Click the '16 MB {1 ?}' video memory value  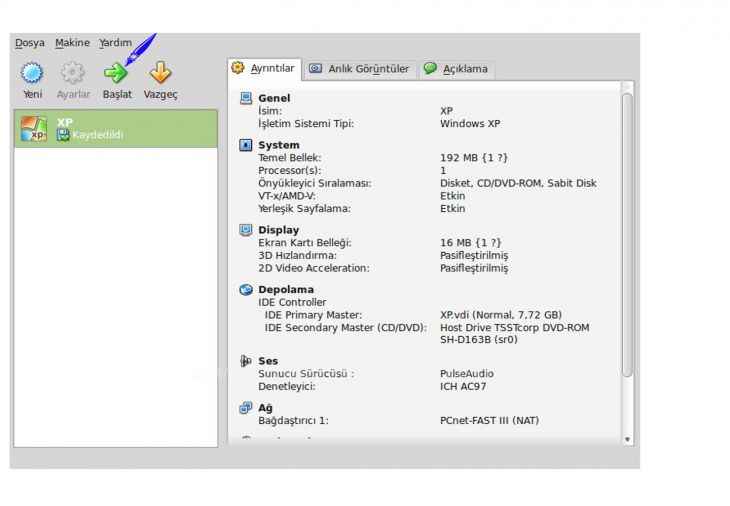click(471, 243)
